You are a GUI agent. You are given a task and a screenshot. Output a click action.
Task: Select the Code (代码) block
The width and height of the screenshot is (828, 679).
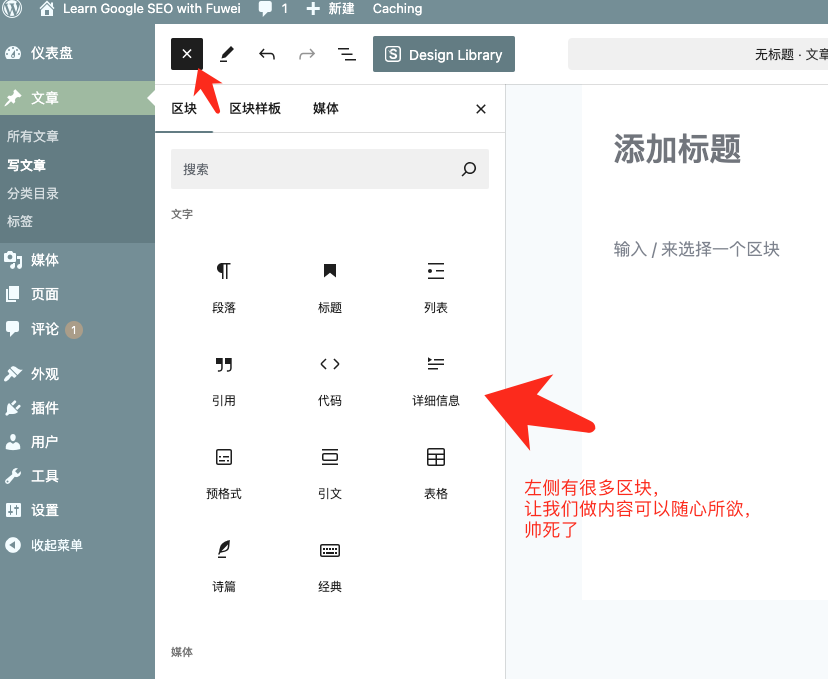coord(330,379)
